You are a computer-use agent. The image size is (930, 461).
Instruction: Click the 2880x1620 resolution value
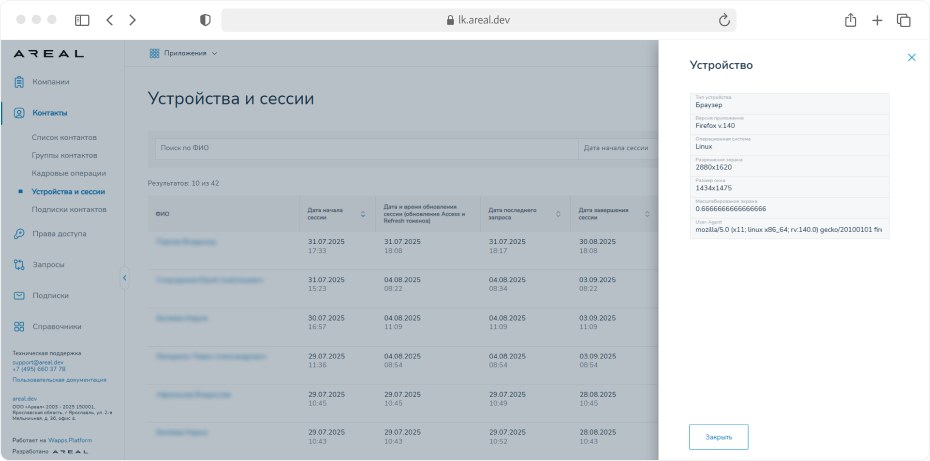(714, 167)
